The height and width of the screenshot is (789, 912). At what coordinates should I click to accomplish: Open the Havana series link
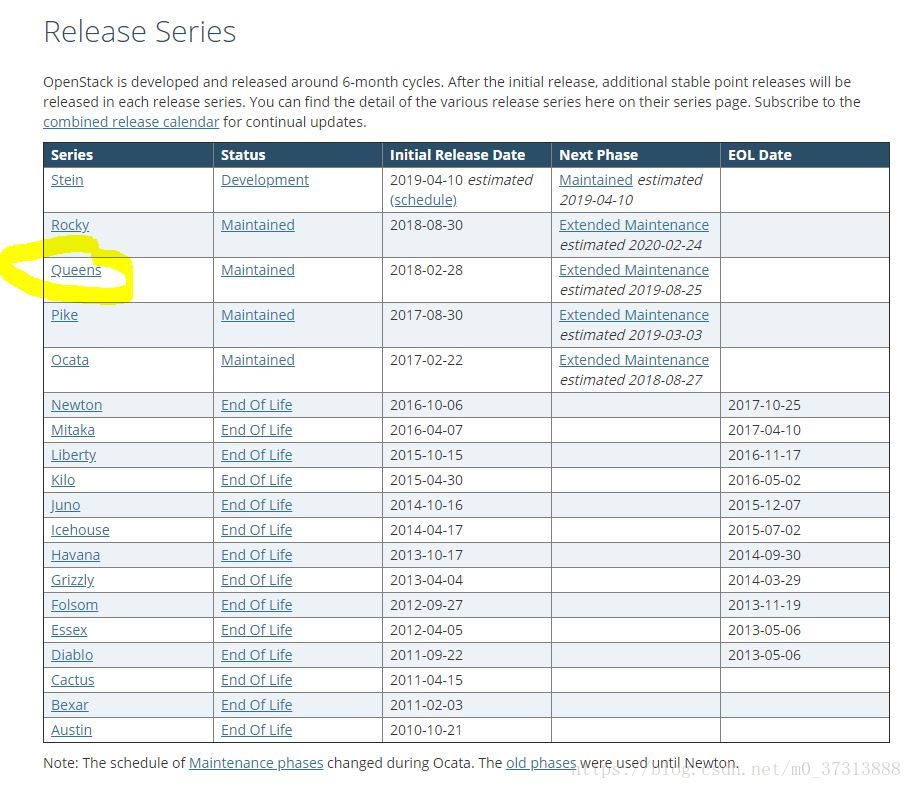[75, 555]
